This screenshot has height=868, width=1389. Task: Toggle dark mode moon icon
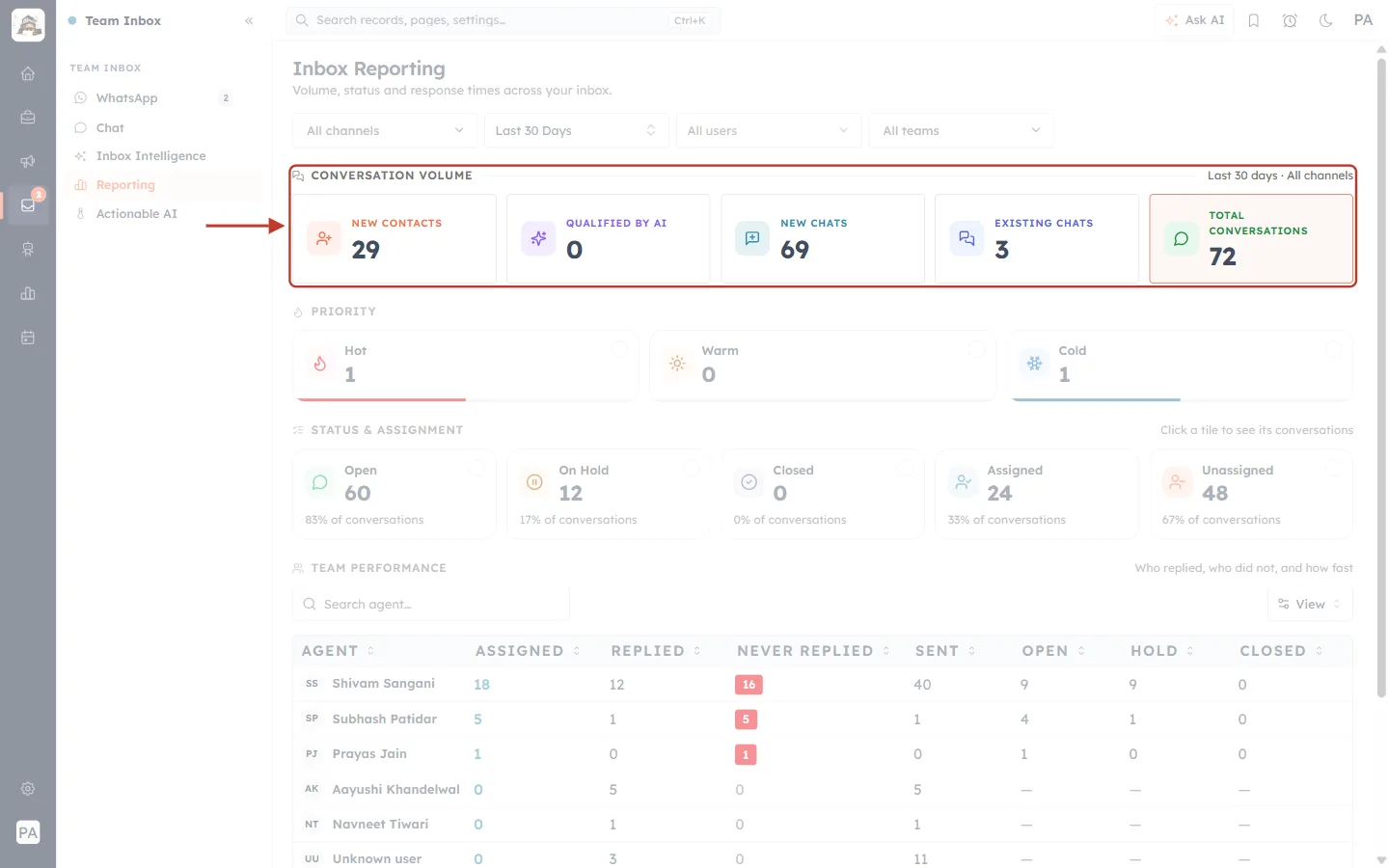point(1326,20)
